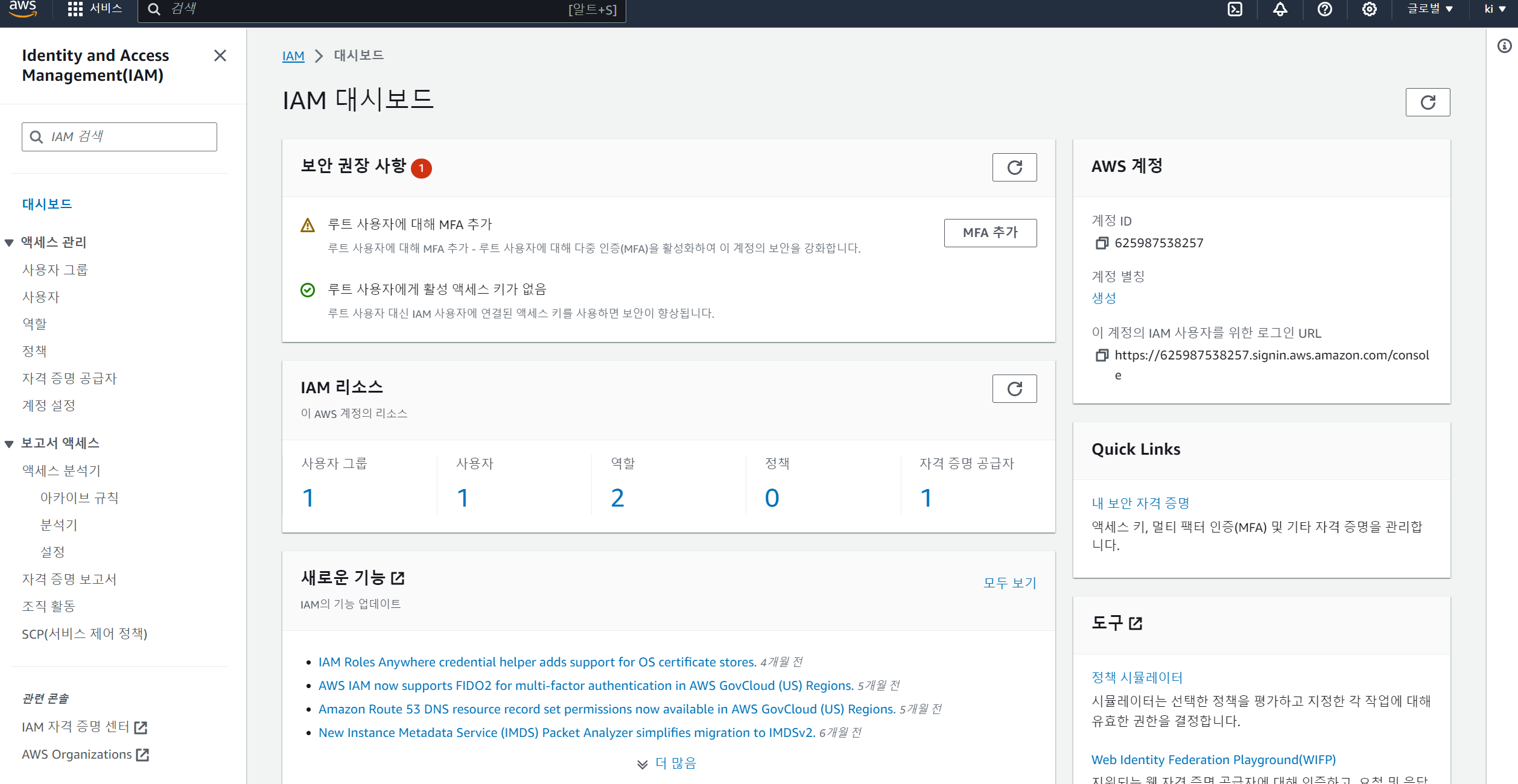This screenshot has width=1518, height=784.
Task: Open 역할 in the sidebar
Action: 34,324
